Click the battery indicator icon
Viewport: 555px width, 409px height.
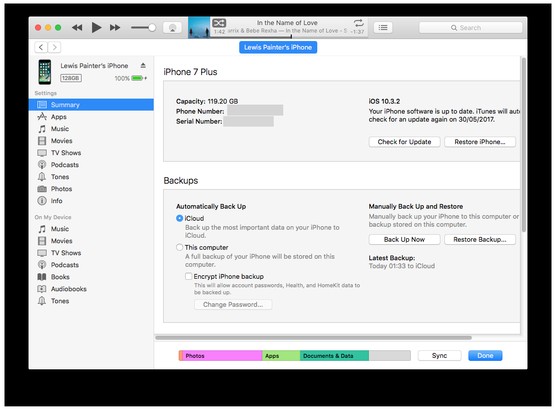137,78
